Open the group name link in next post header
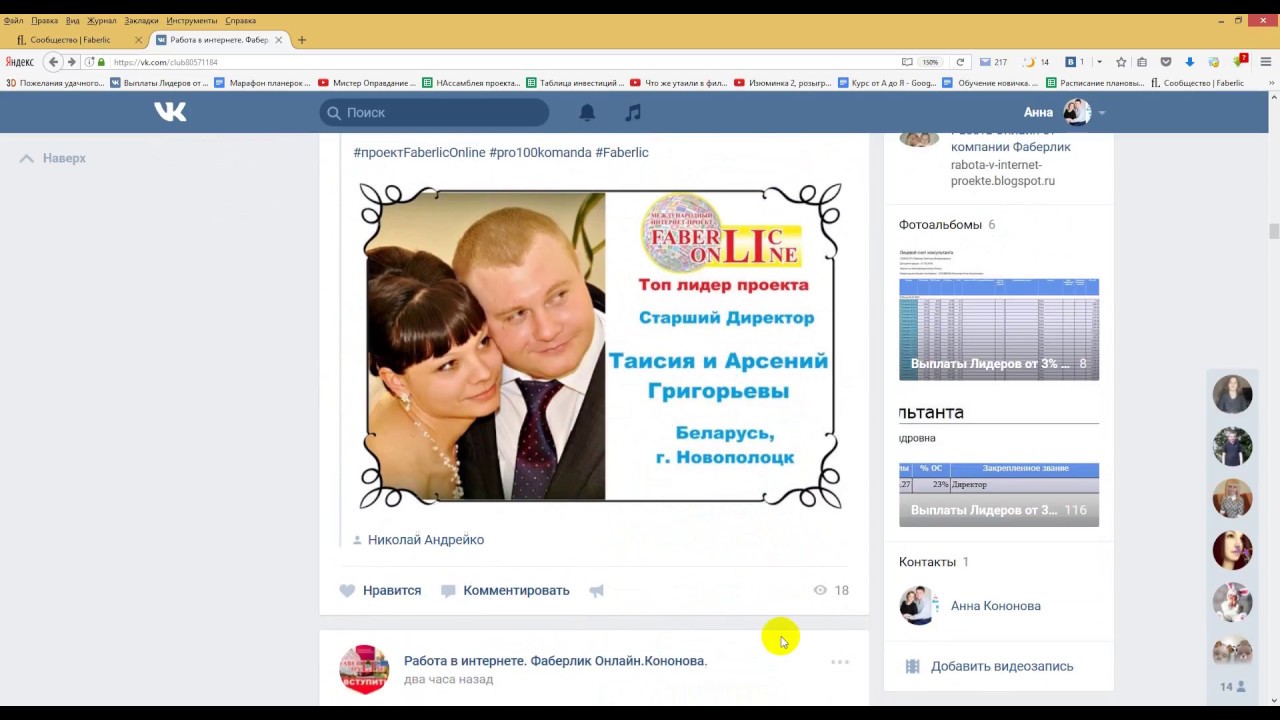 point(555,661)
